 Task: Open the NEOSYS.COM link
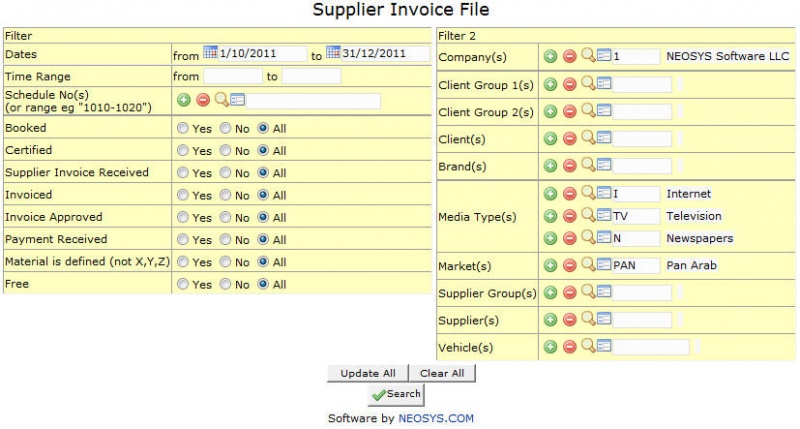click(x=436, y=419)
